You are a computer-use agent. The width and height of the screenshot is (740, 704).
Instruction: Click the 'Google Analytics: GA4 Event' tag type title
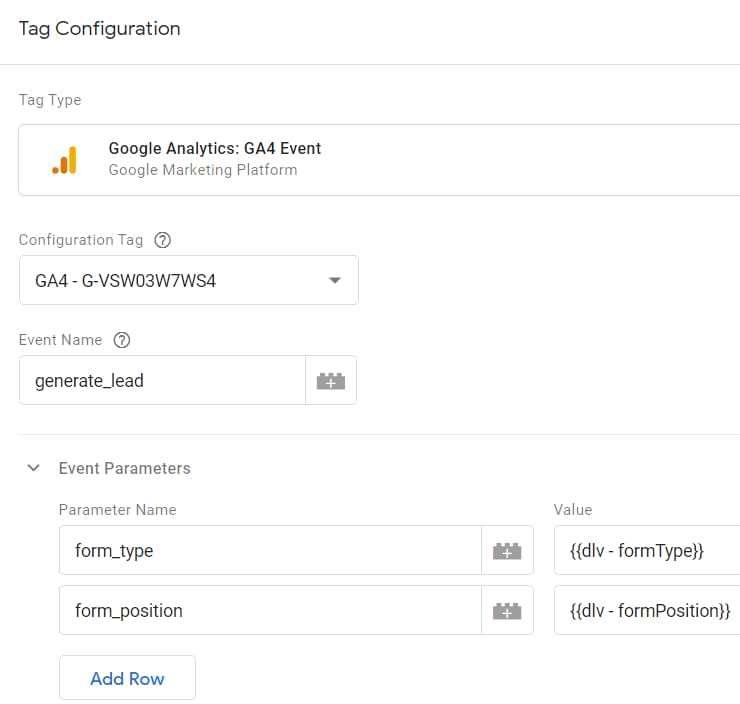215,148
